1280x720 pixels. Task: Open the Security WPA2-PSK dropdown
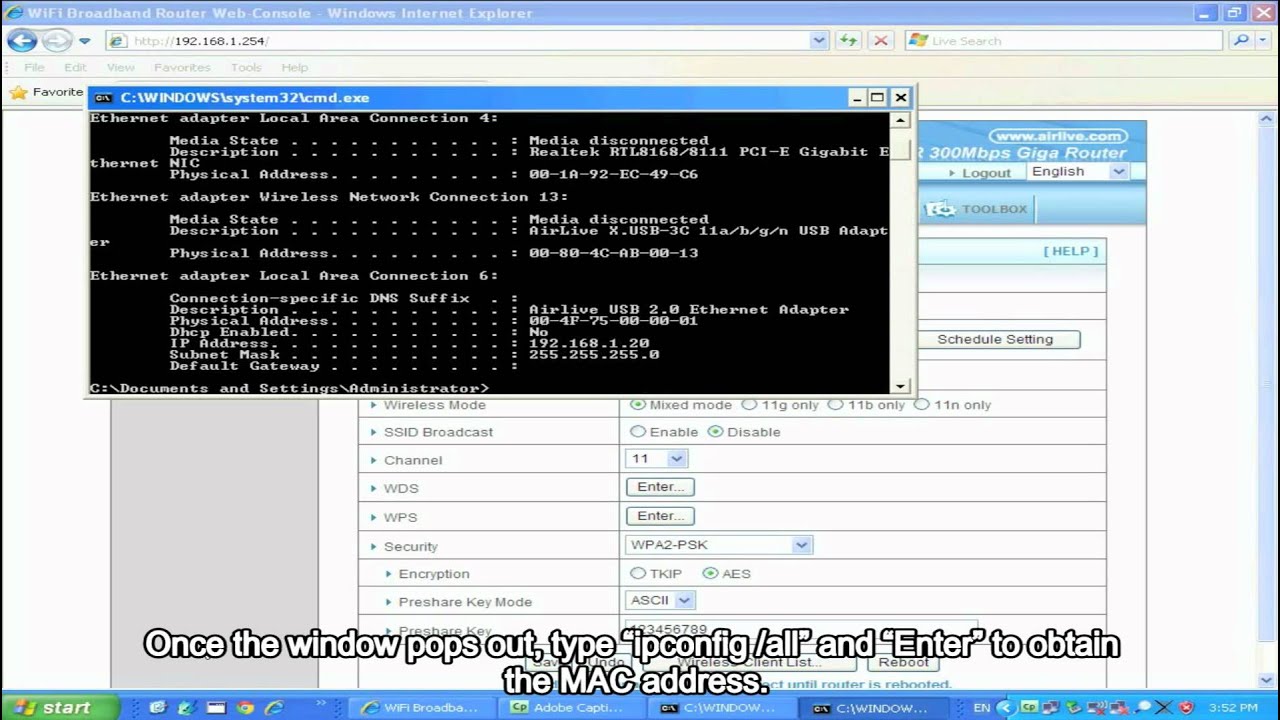click(x=719, y=545)
